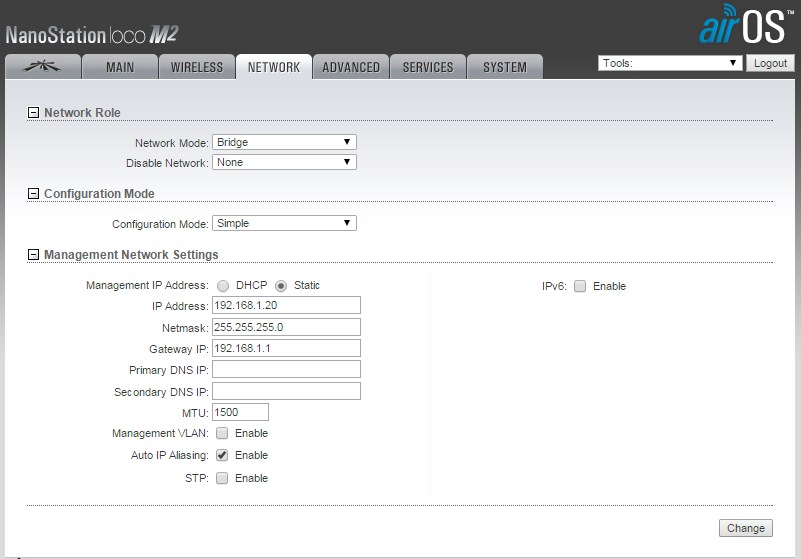801x559 pixels.
Task: Click the Enable label next to IPv6
Action: pyautogui.click(x=609, y=286)
